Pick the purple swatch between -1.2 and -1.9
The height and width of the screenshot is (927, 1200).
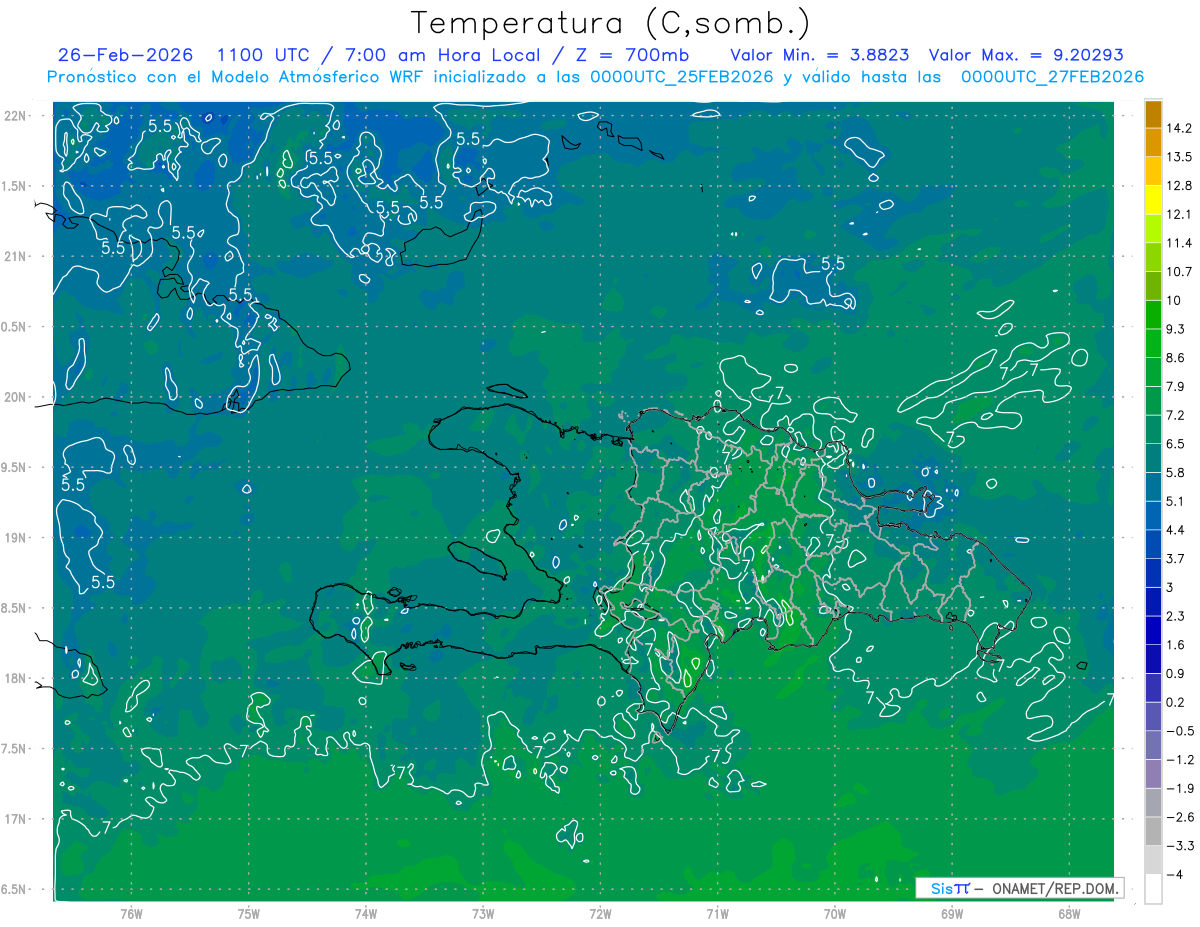coord(1153,774)
